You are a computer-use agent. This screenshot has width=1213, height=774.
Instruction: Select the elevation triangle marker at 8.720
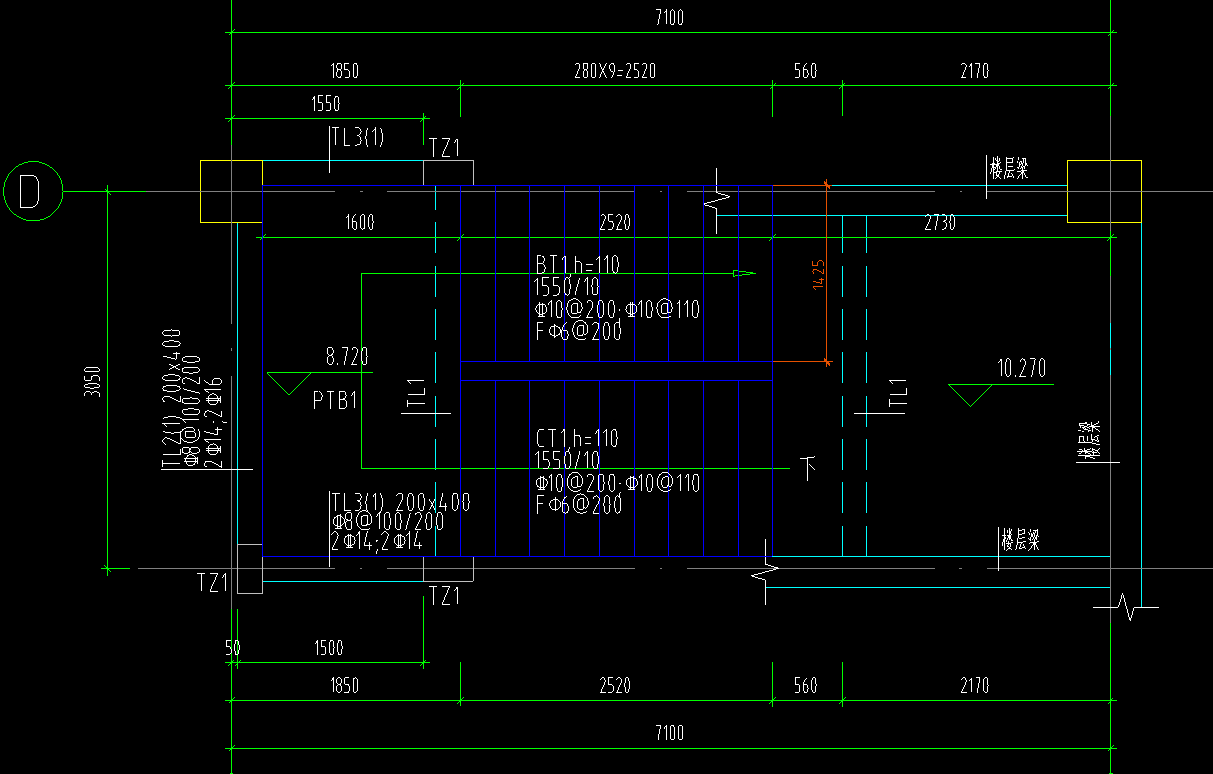[288, 383]
